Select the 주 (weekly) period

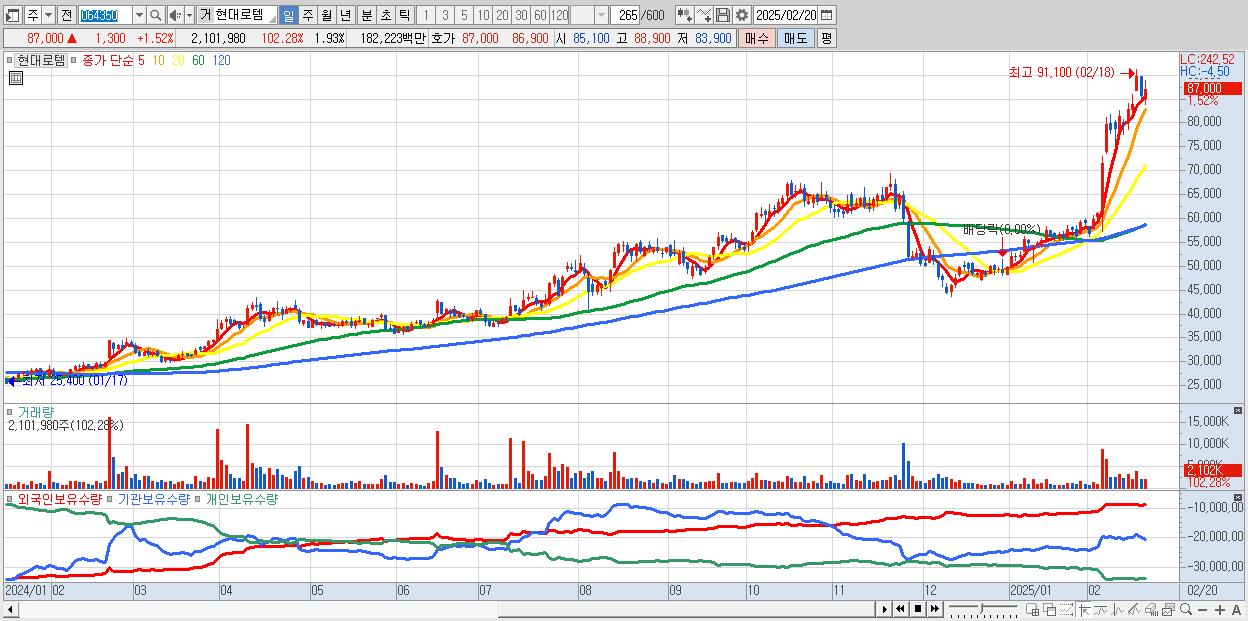[307, 15]
